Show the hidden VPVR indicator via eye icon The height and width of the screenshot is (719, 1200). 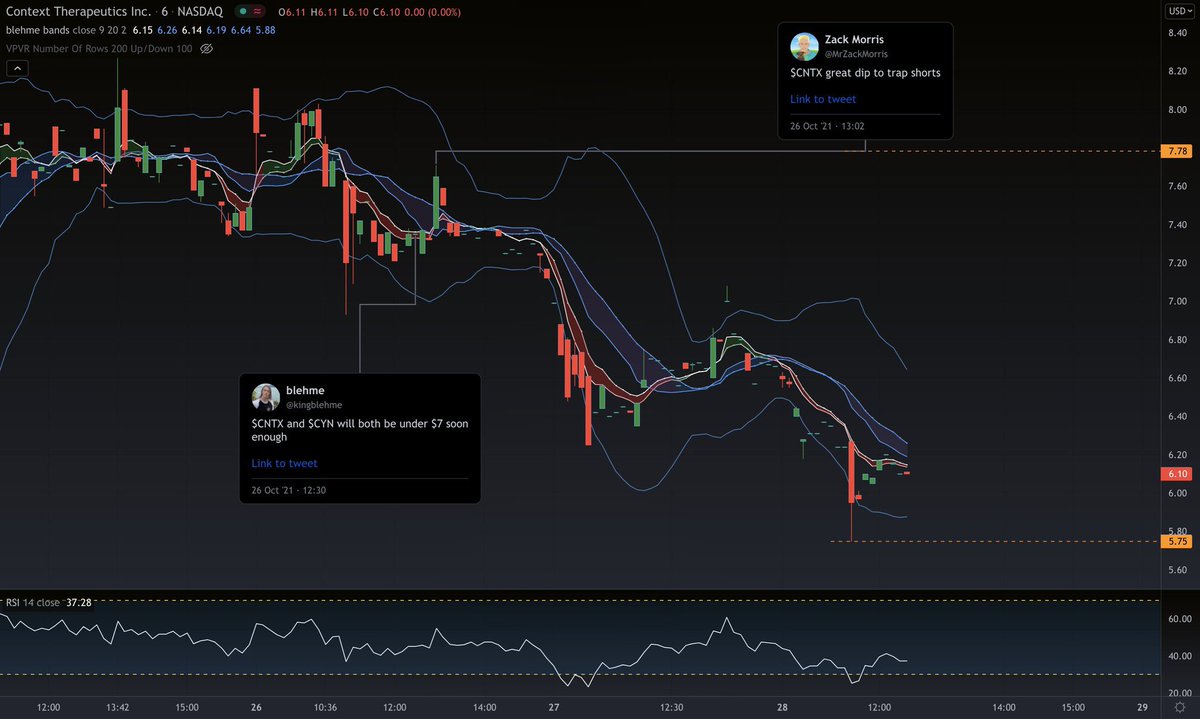[207, 48]
